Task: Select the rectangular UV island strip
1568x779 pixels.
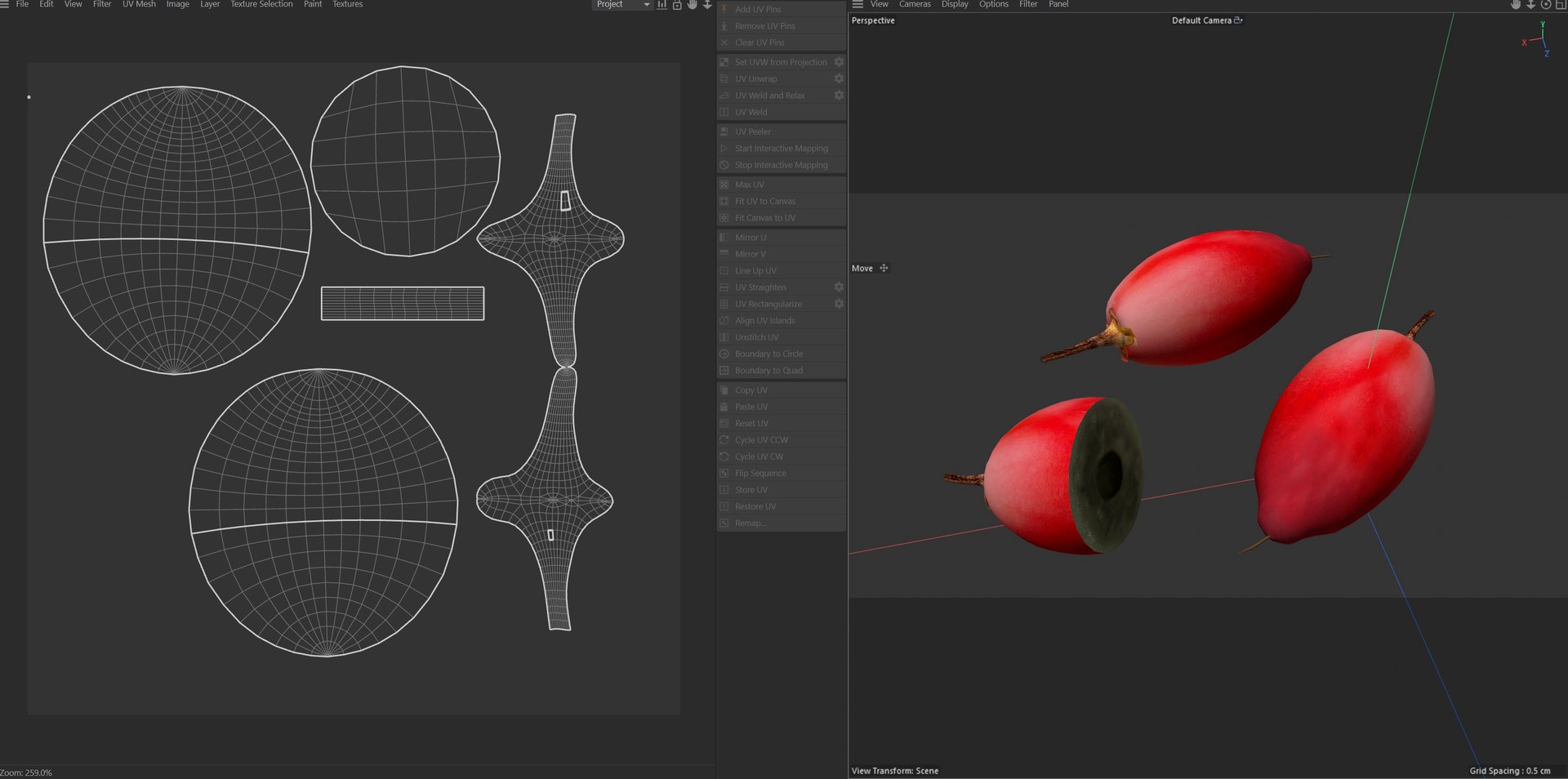Action: (x=403, y=303)
